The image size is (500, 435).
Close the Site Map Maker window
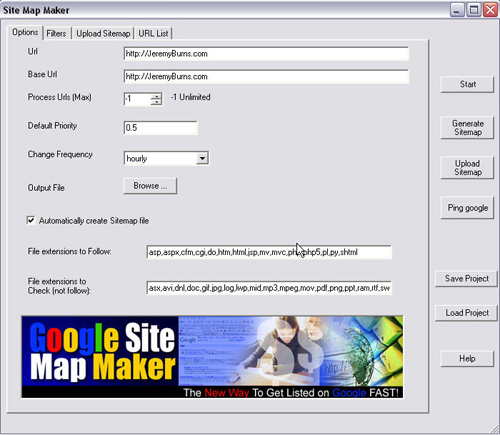coord(490,10)
